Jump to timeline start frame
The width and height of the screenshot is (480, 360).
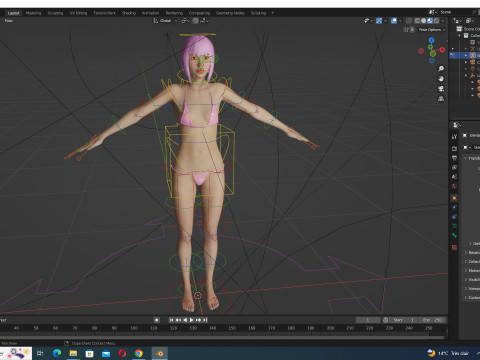coord(171,320)
